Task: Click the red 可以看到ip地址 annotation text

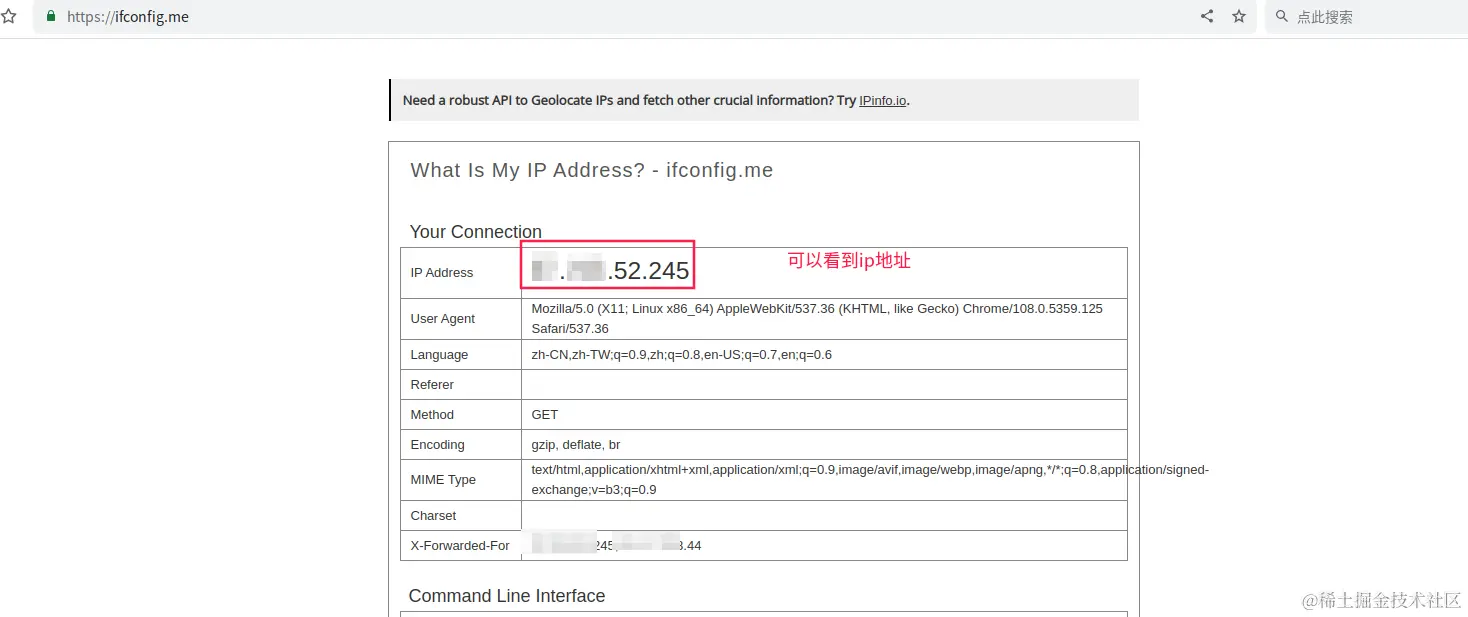Action: (849, 261)
